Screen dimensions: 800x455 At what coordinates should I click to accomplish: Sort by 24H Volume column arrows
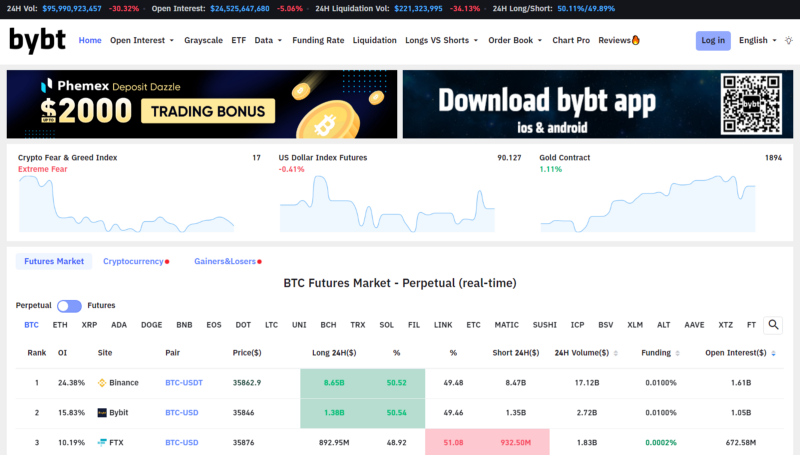616,353
